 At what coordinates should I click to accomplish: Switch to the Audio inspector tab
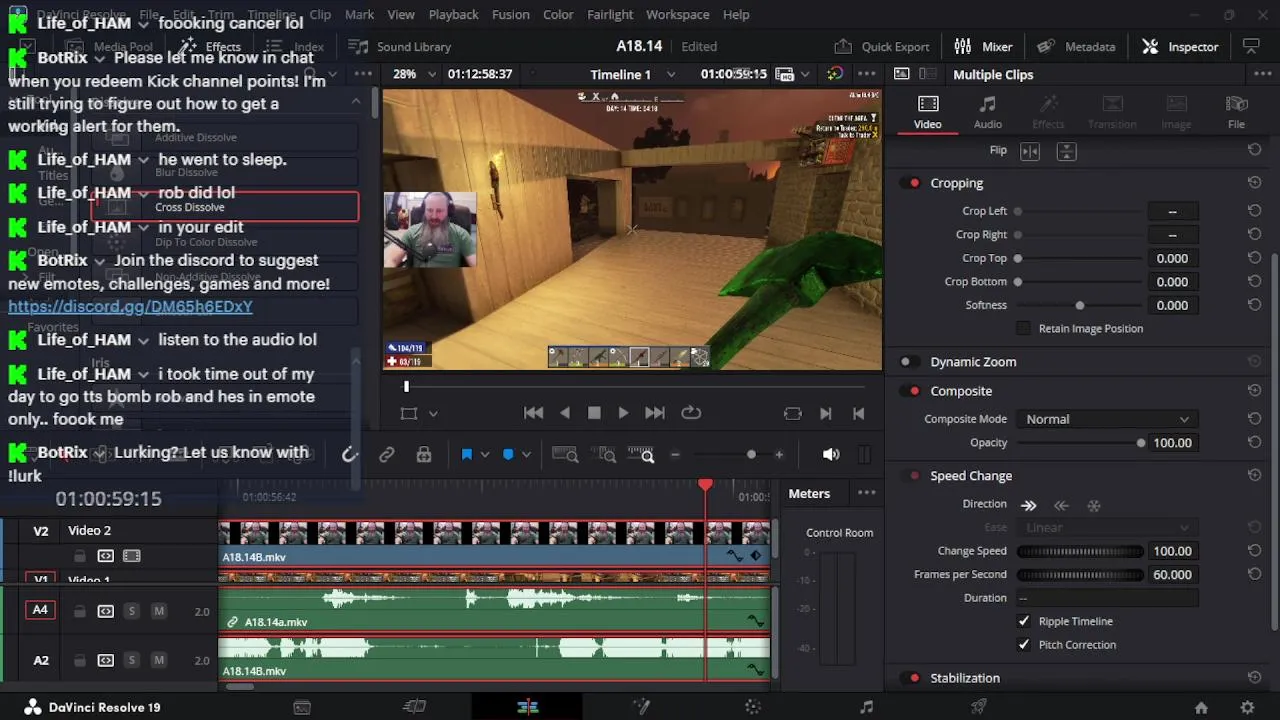tap(988, 112)
